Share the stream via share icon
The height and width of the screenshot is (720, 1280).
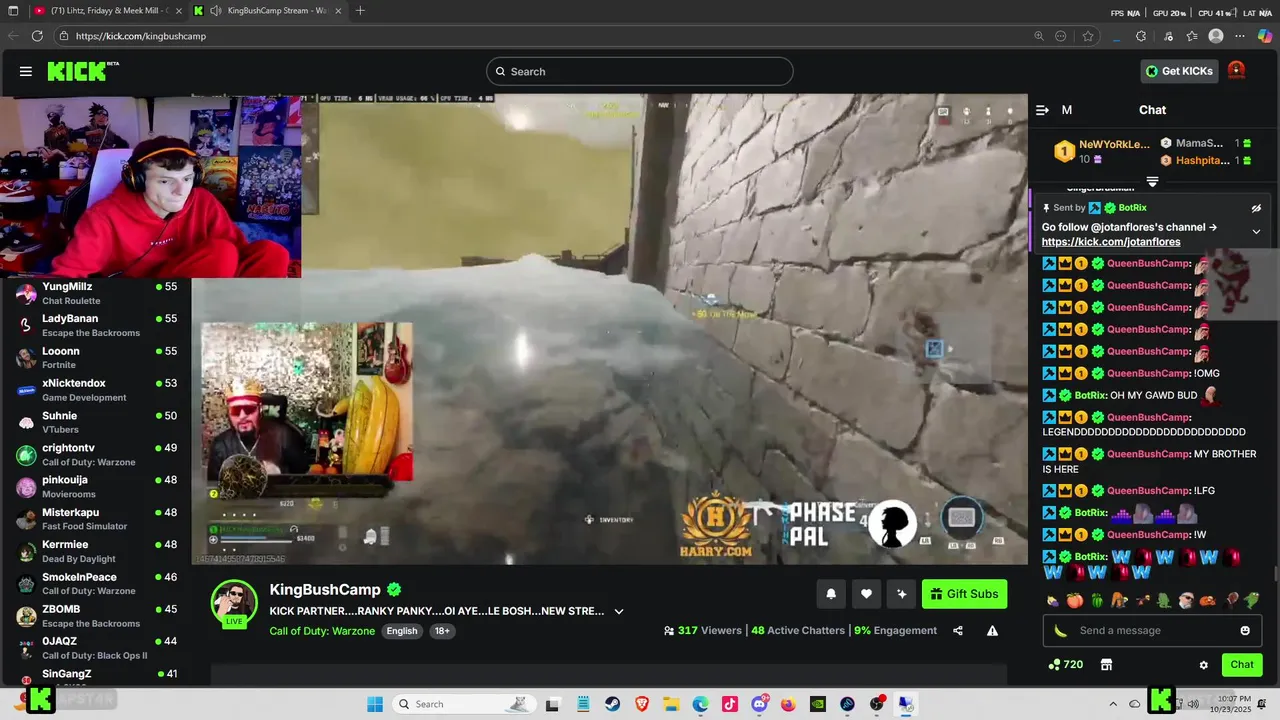coord(957,631)
